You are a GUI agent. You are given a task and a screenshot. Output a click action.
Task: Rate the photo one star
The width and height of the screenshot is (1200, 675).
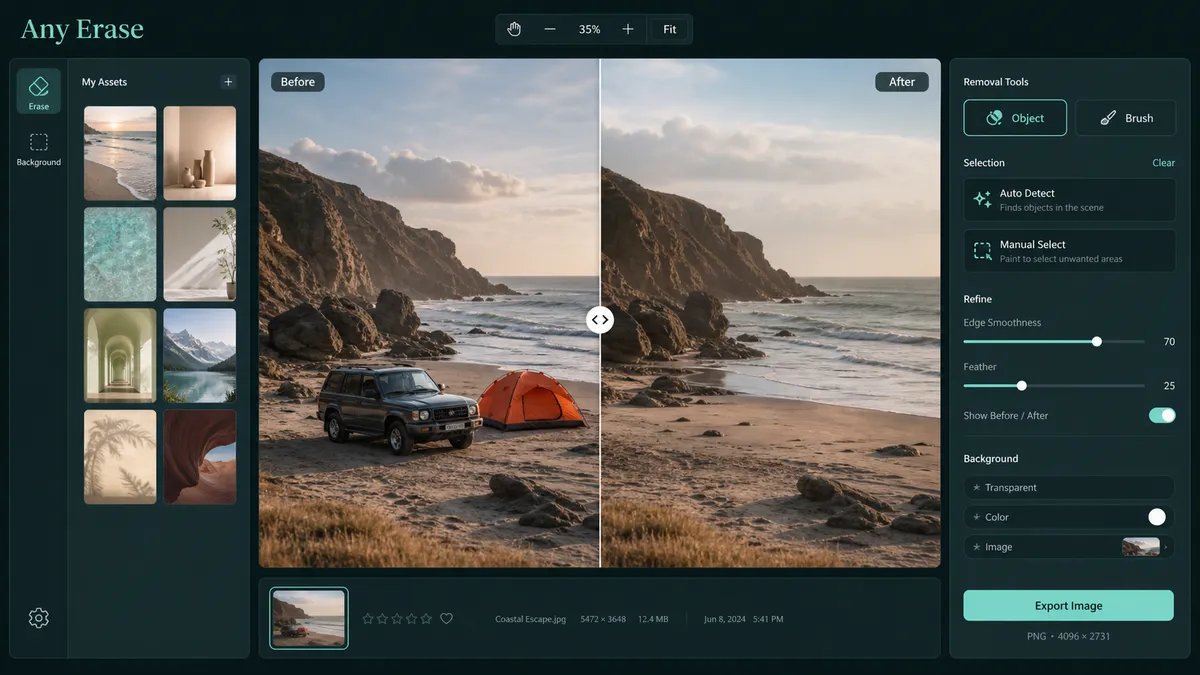point(367,619)
